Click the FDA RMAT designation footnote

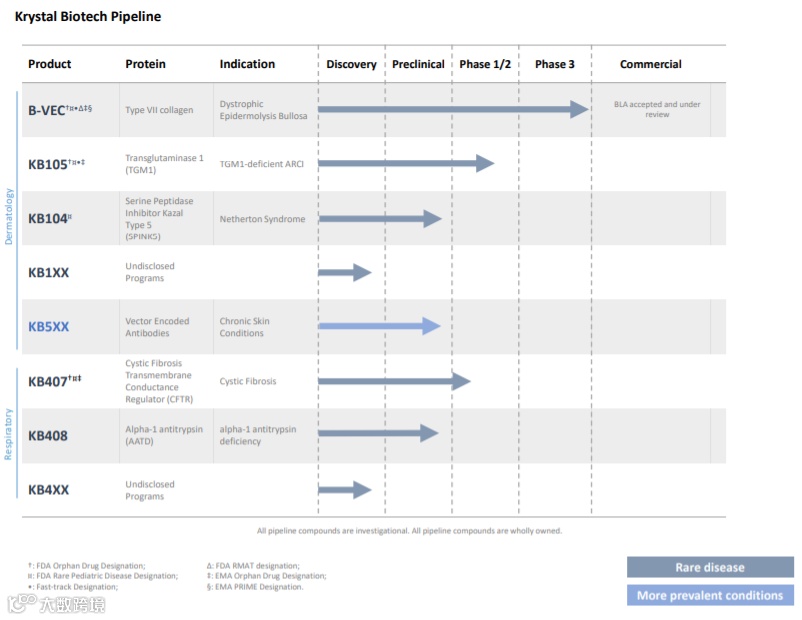pyautogui.click(x=253, y=566)
